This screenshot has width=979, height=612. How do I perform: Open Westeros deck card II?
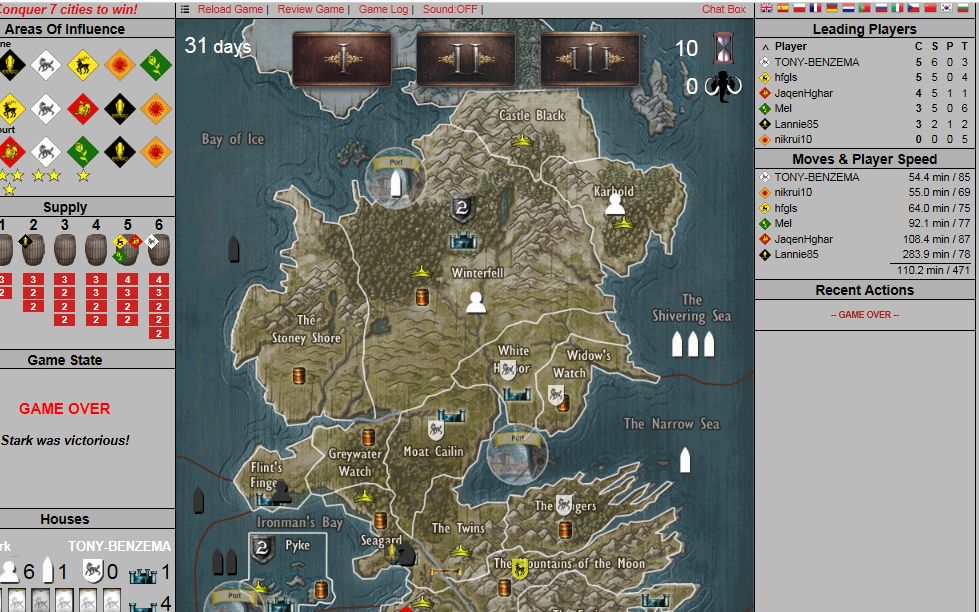466,59
